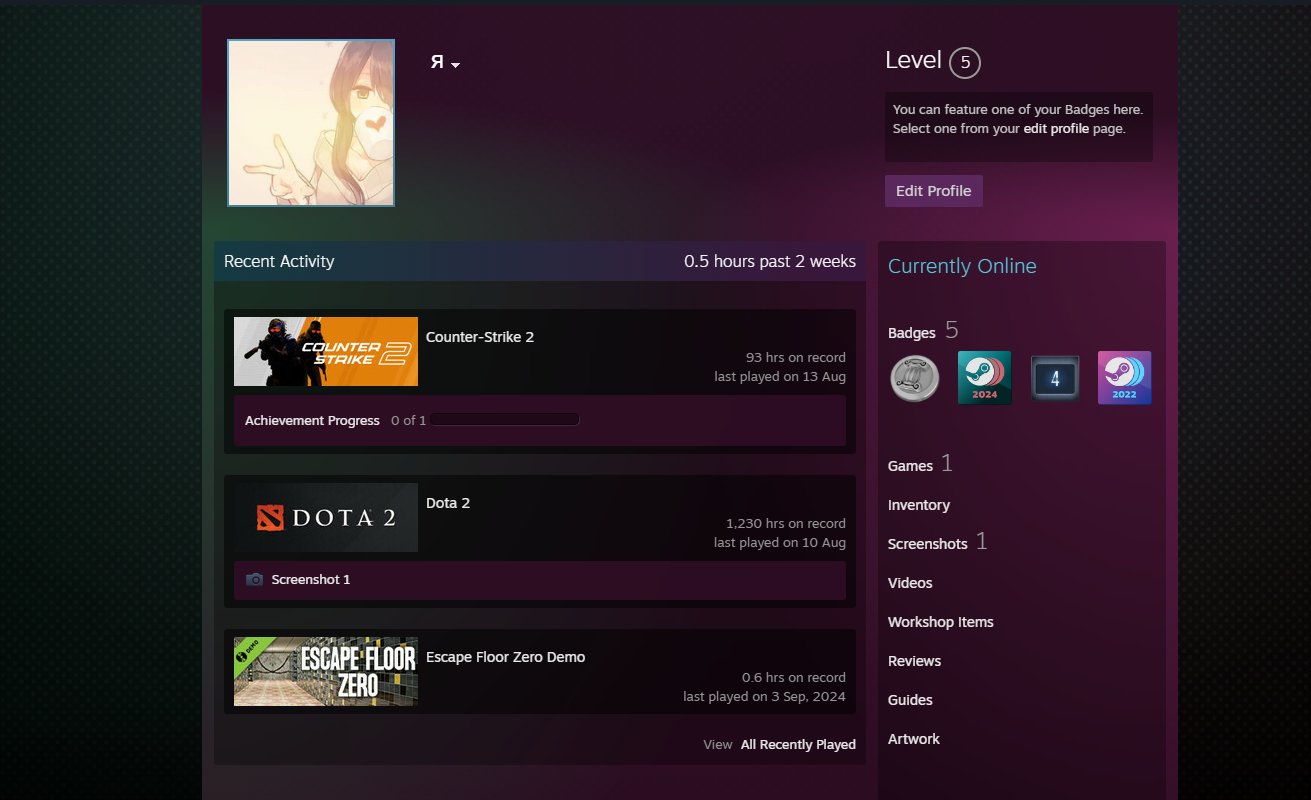1311x800 pixels.
Task: Click the camera icon beside Screenshot 1
Action: click(254, 580)
